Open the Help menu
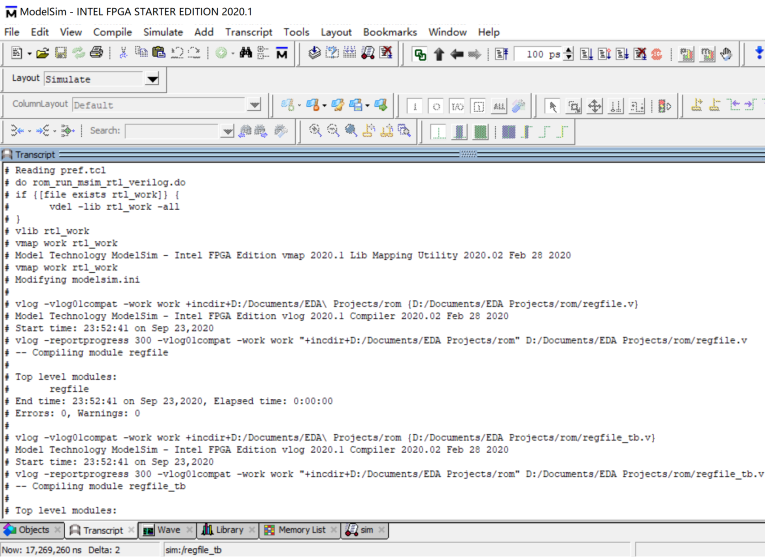 pos(488,32)
